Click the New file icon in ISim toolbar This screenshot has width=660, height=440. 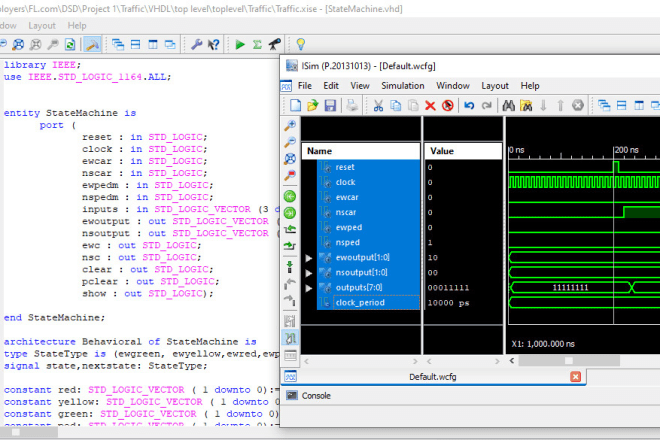pos(295,105)
